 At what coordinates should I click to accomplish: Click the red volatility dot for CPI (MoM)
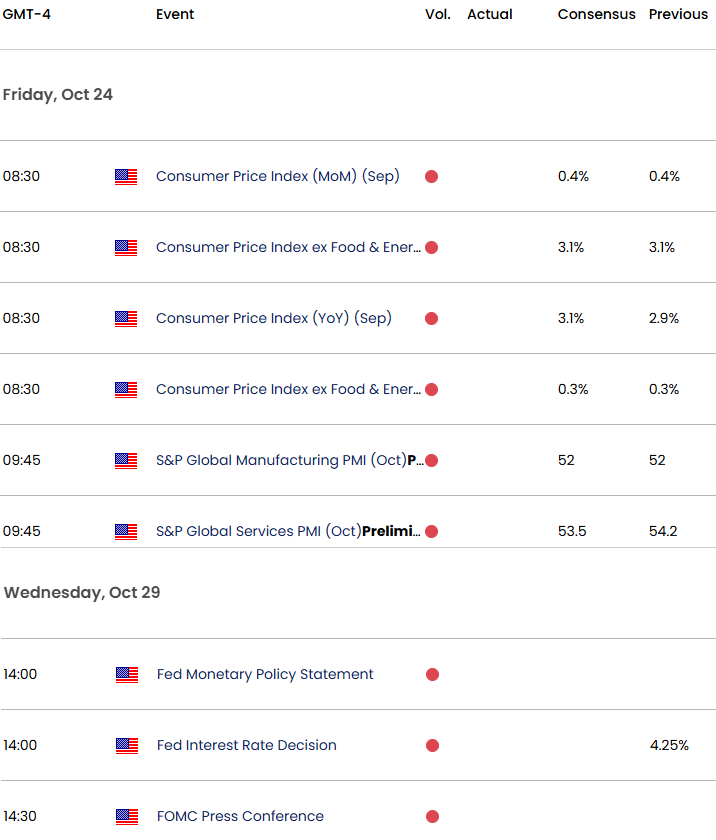tap(431, 177)
